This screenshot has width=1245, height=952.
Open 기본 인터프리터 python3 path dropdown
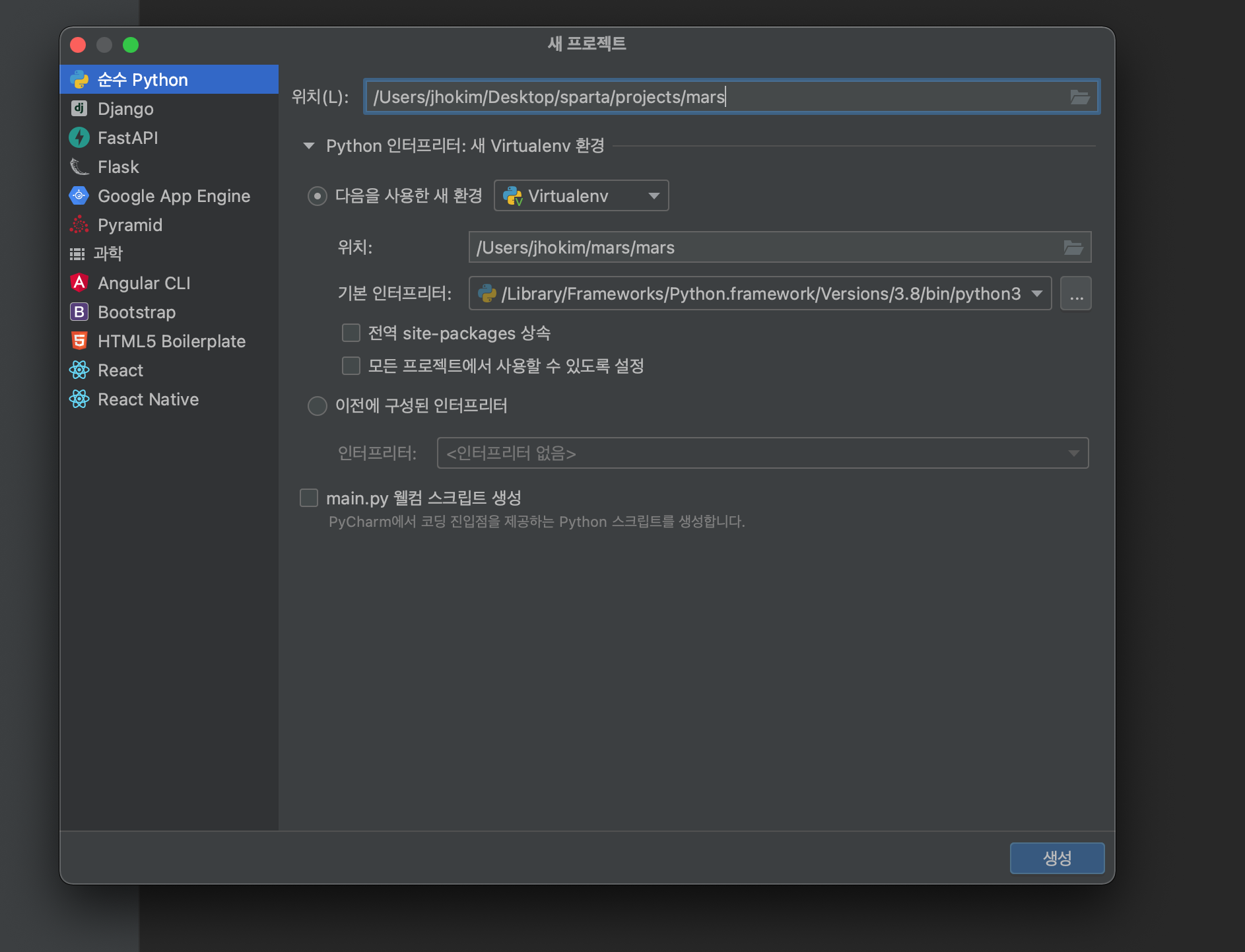(760, 293)
